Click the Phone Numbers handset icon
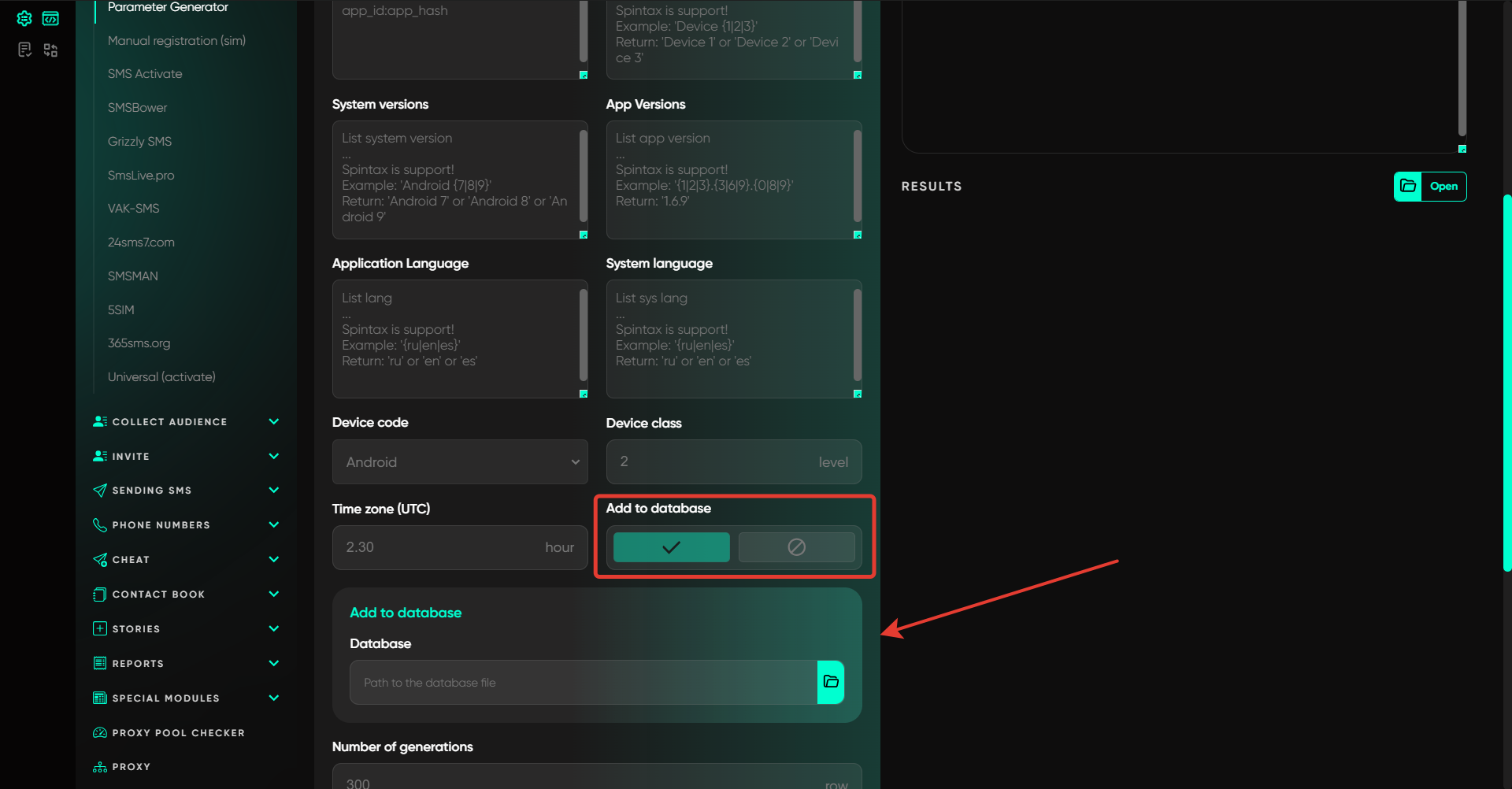 pos(100,525)
